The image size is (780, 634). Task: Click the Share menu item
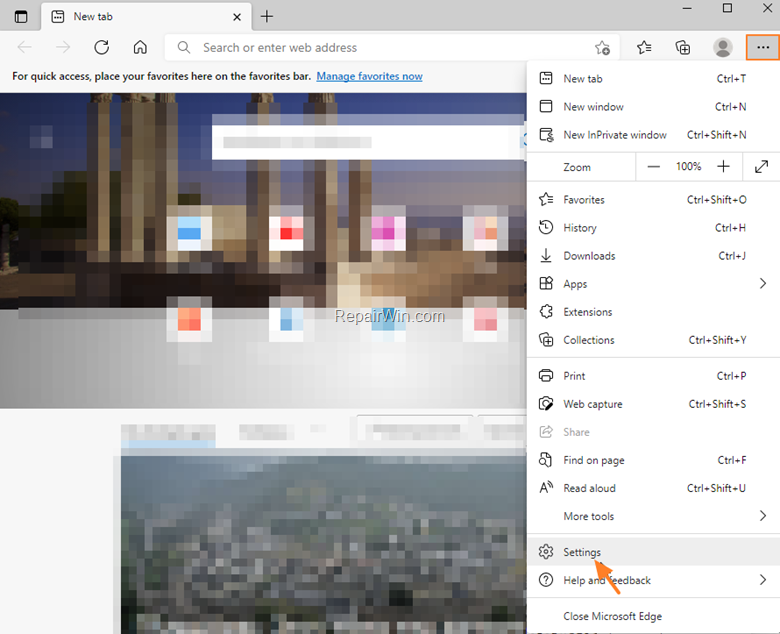click(653, 432)
